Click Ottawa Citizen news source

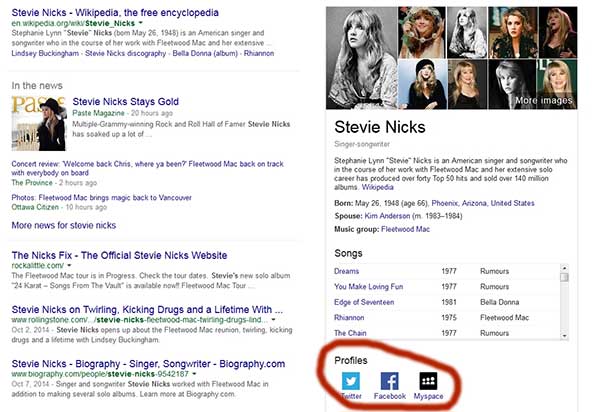tap(35, 207)
